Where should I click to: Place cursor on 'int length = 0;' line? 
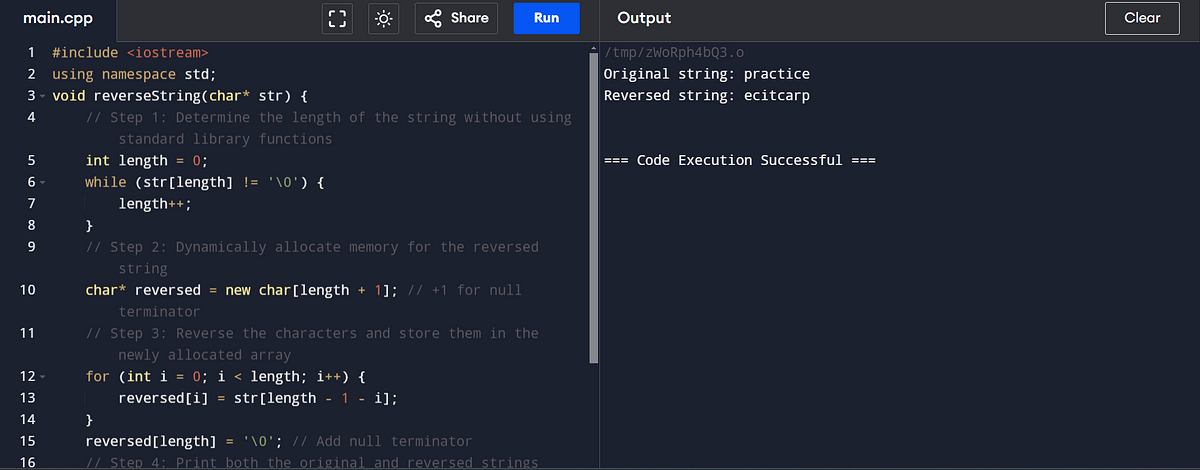tap(146, 161)
